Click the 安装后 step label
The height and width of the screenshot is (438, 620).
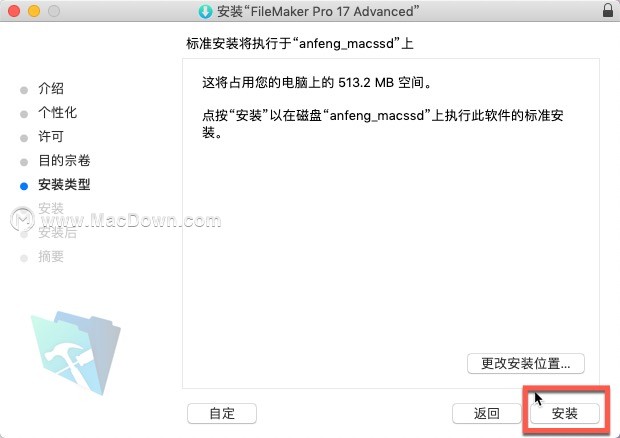coord(57,232)
